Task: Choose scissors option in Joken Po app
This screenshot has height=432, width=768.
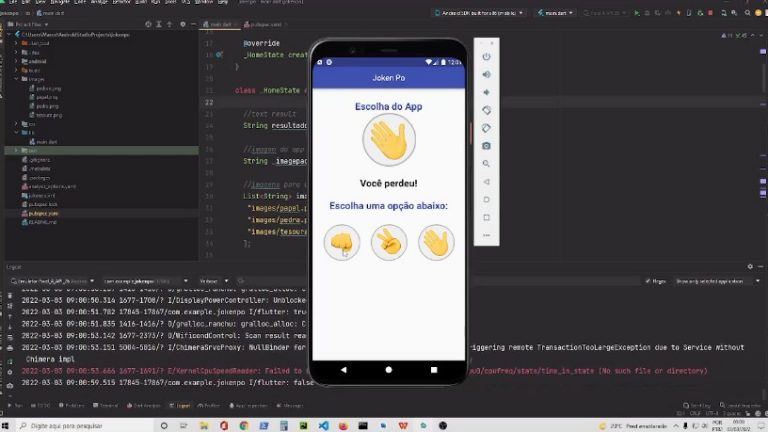Action: click(x=389, y=242)
